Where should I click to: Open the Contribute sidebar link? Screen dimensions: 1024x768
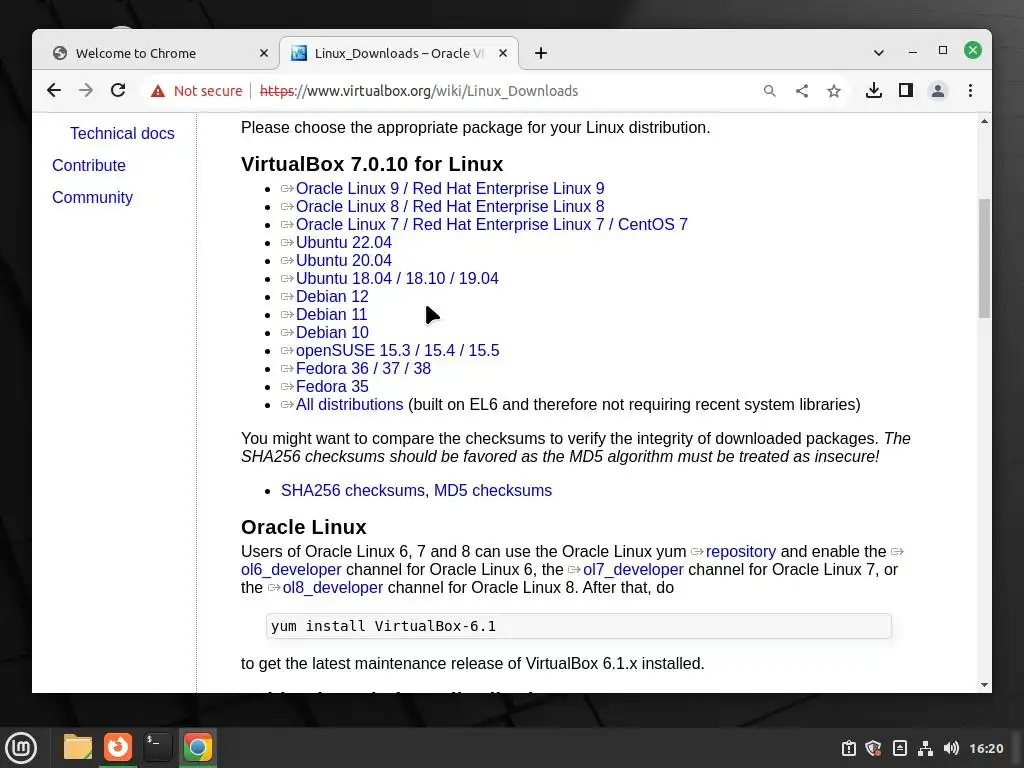tap(89, 165)
